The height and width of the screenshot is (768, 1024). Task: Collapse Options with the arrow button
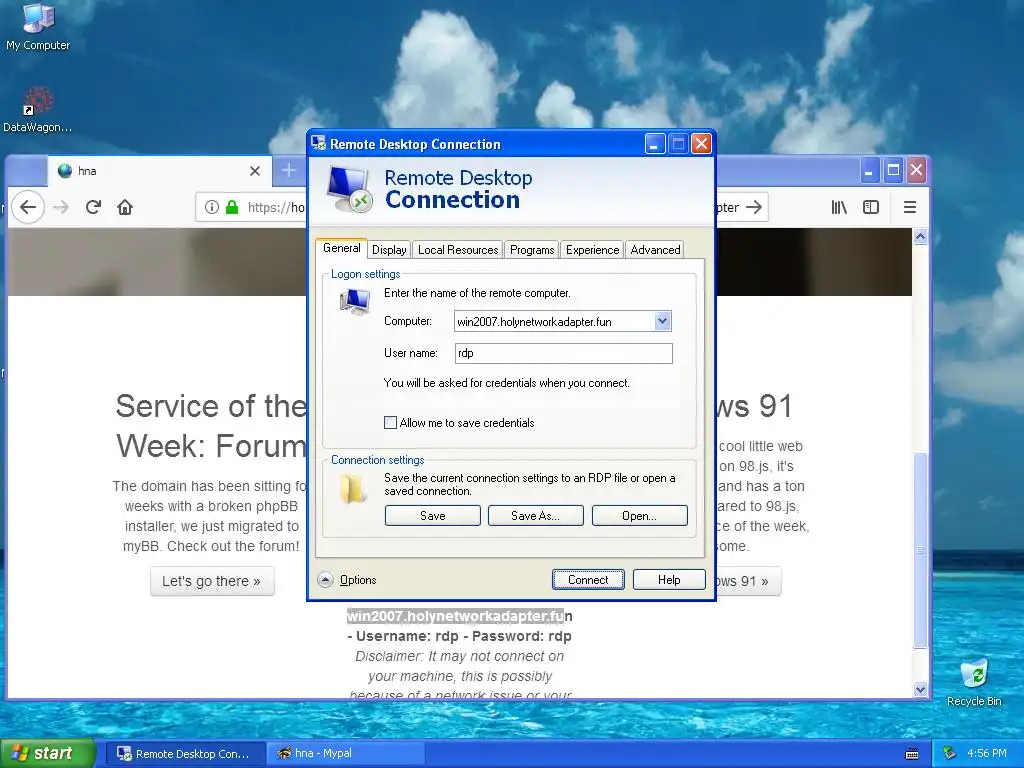tap(325, 579)
